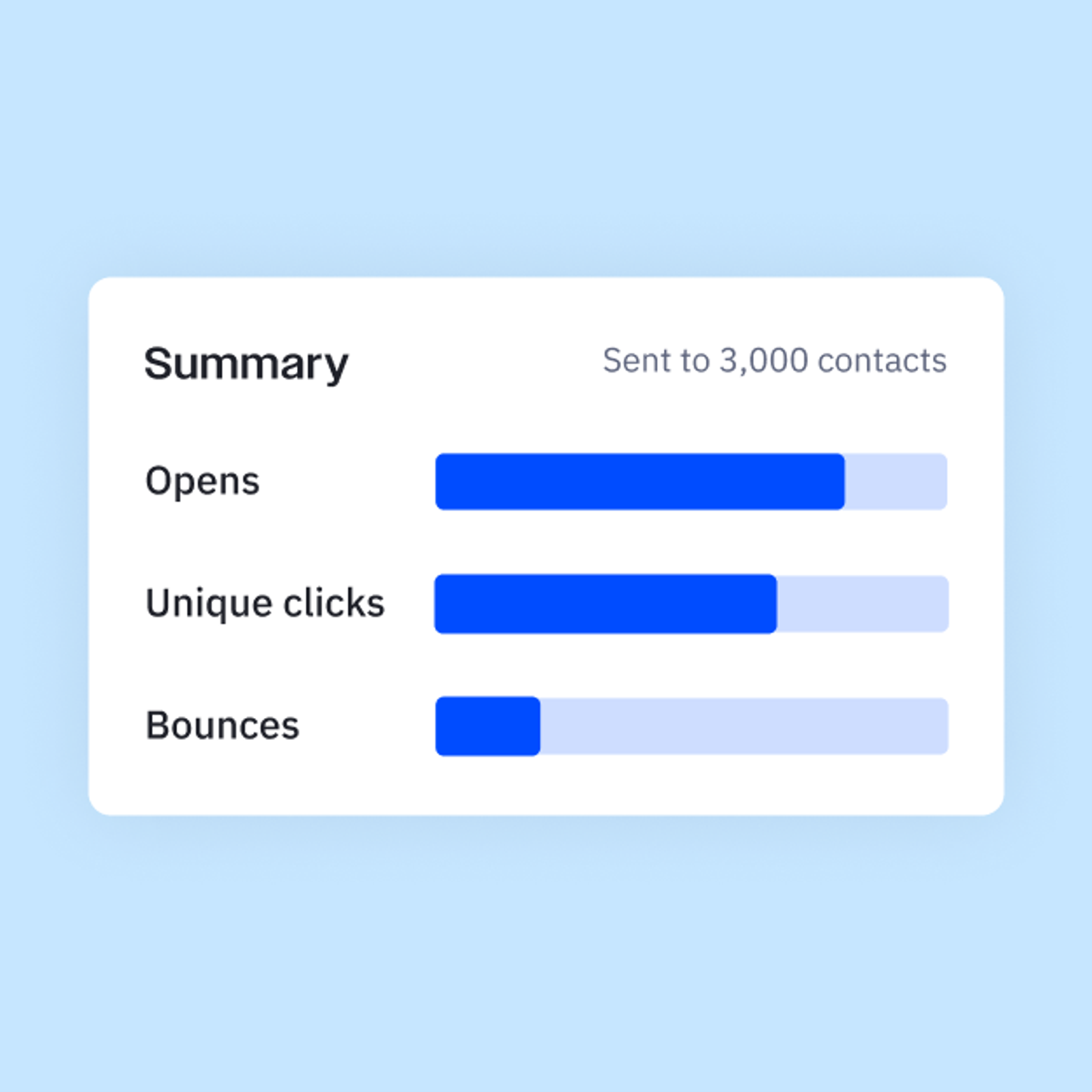The image size is (1092, 1092).
Task: Click the unfilled light portion of Opens bar
Action: 895,482
